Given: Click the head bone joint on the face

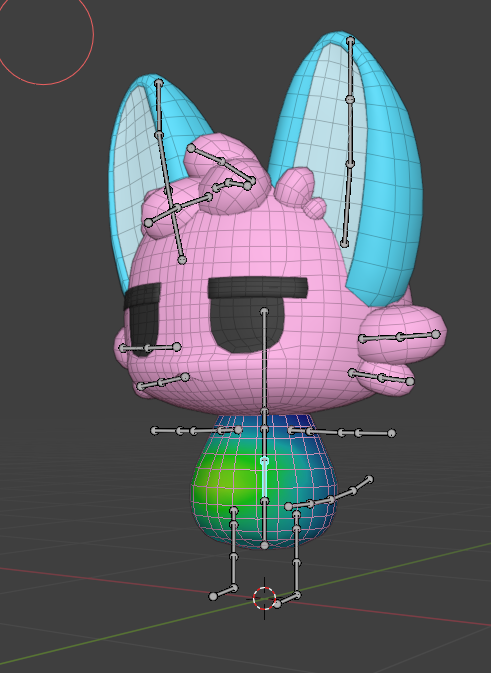Looking at the screenshot, I should (264, 311).
